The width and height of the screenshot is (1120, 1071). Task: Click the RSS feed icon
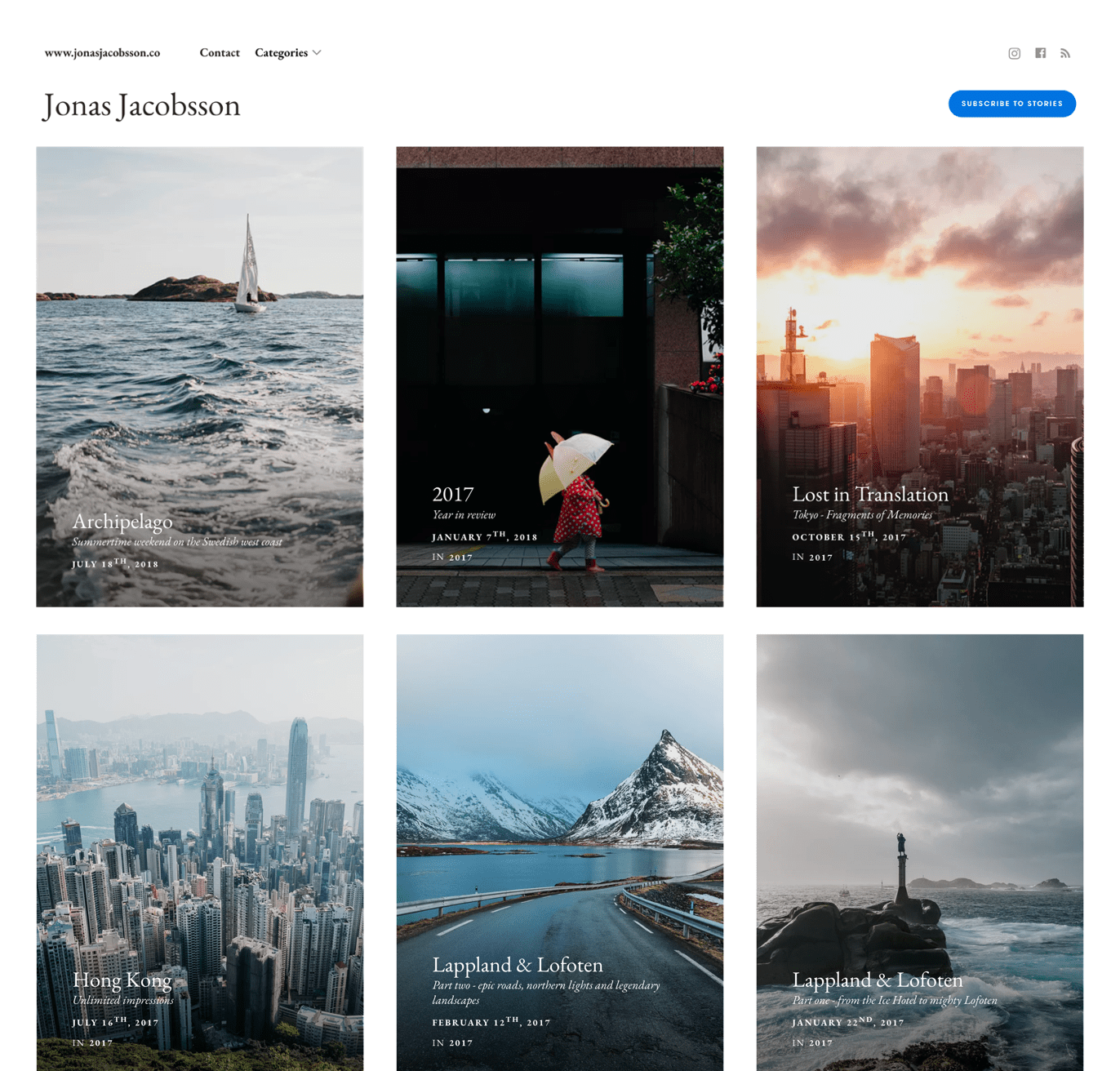(x=1065, y=52)
